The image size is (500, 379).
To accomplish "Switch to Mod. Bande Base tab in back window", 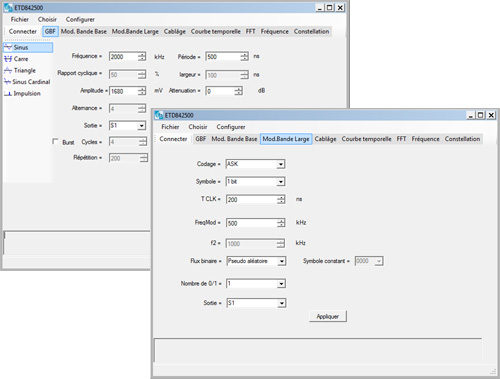I will pos(83,31).
